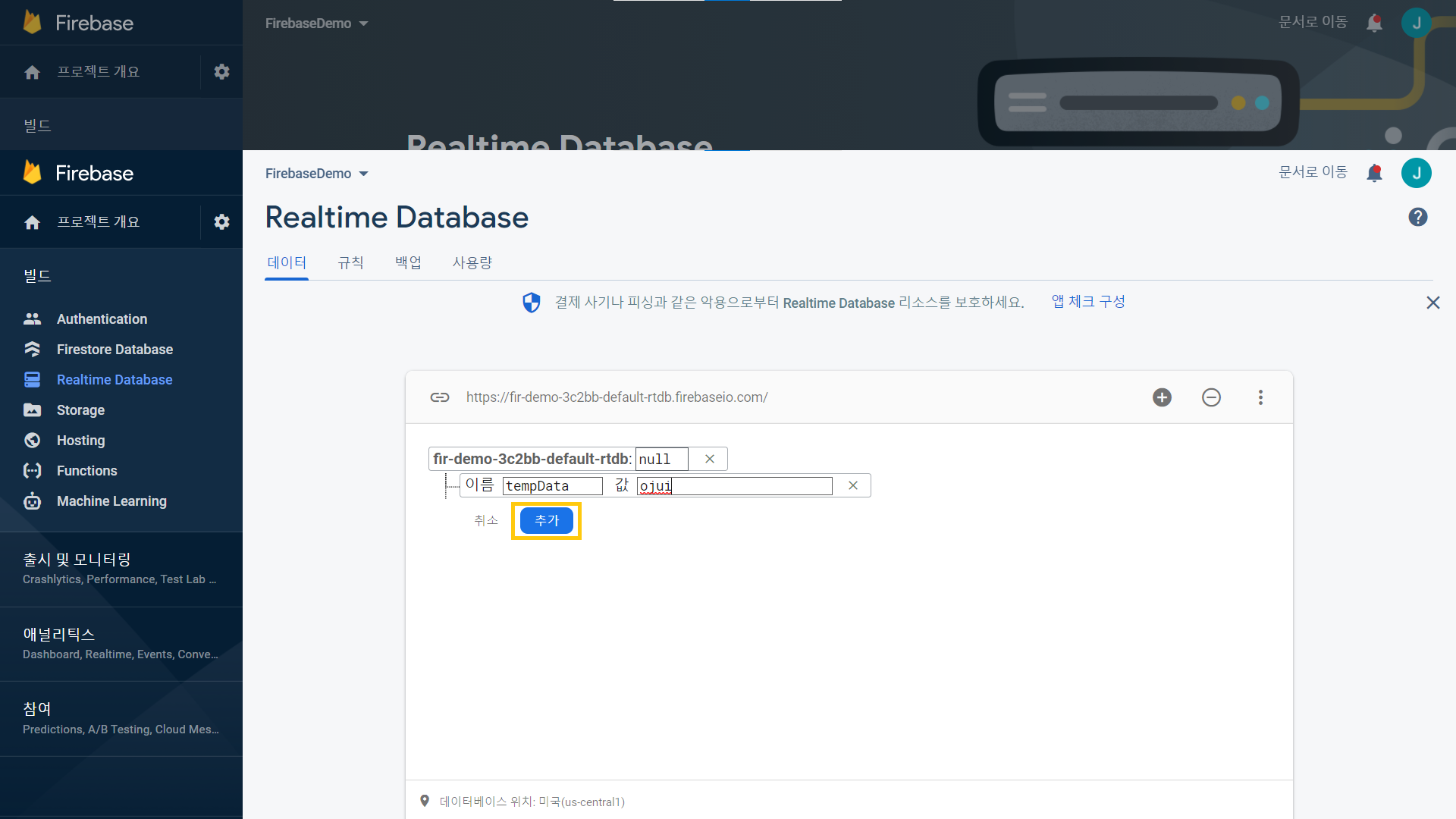Click the database URL link icon
1456x819 pixels.
440,397
